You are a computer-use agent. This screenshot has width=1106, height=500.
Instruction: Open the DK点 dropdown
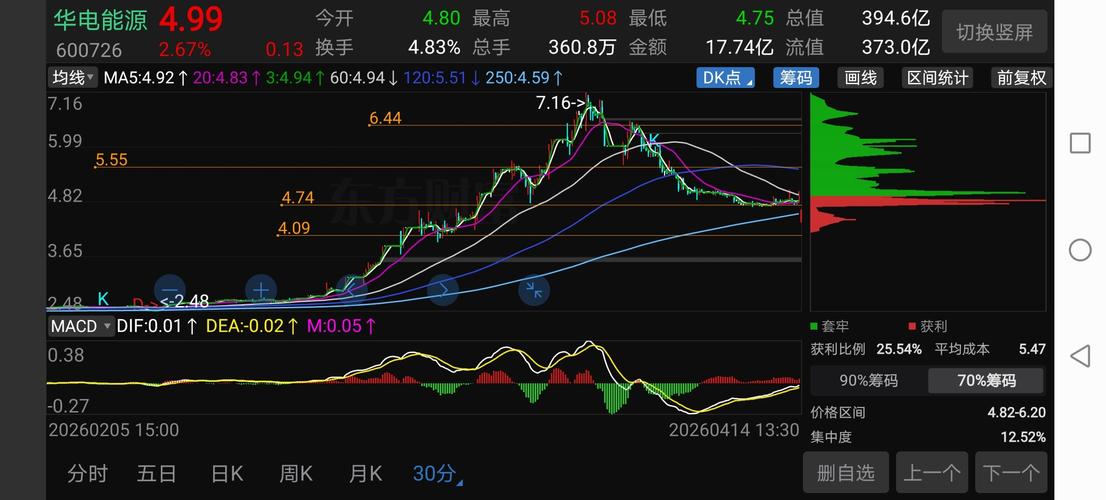click(x=726, y=78)
